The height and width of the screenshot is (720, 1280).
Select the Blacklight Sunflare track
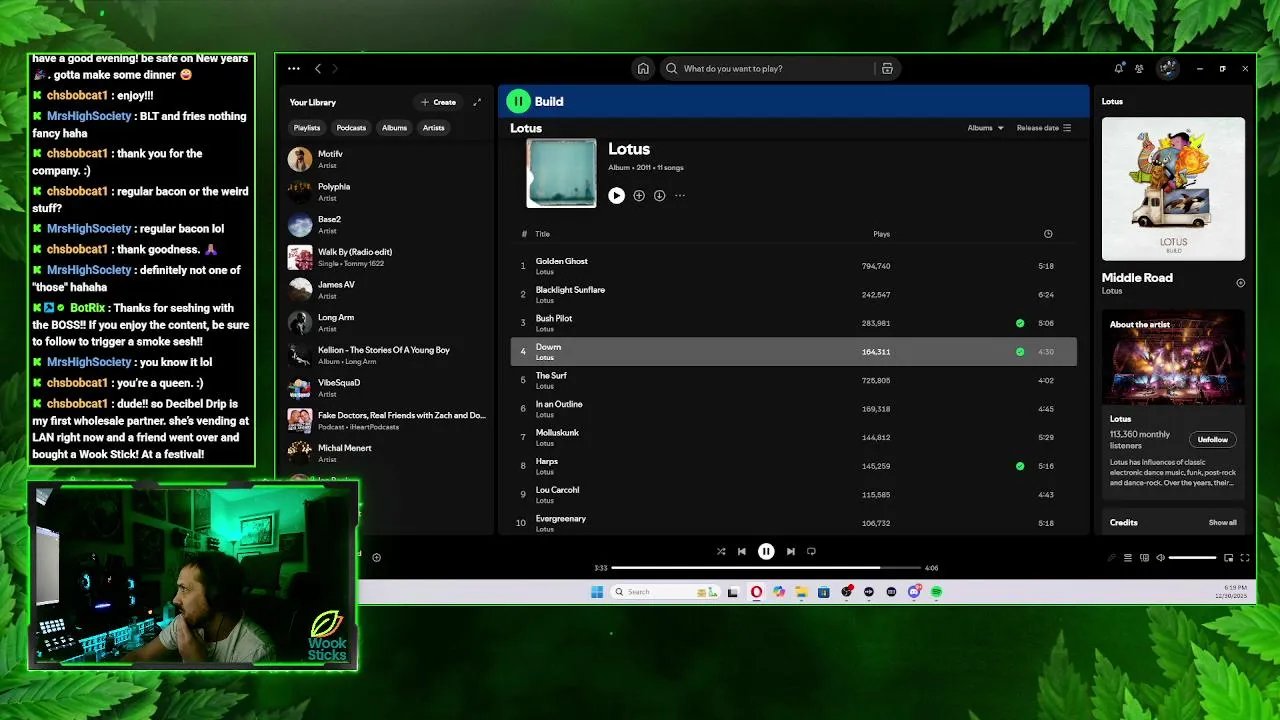tap(794, 294)
